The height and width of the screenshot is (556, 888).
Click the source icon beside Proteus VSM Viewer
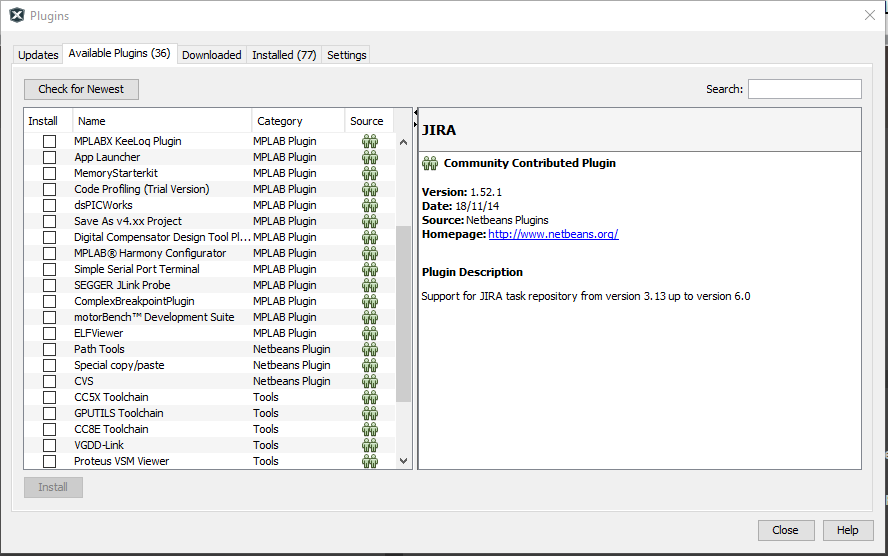(370, 461)
